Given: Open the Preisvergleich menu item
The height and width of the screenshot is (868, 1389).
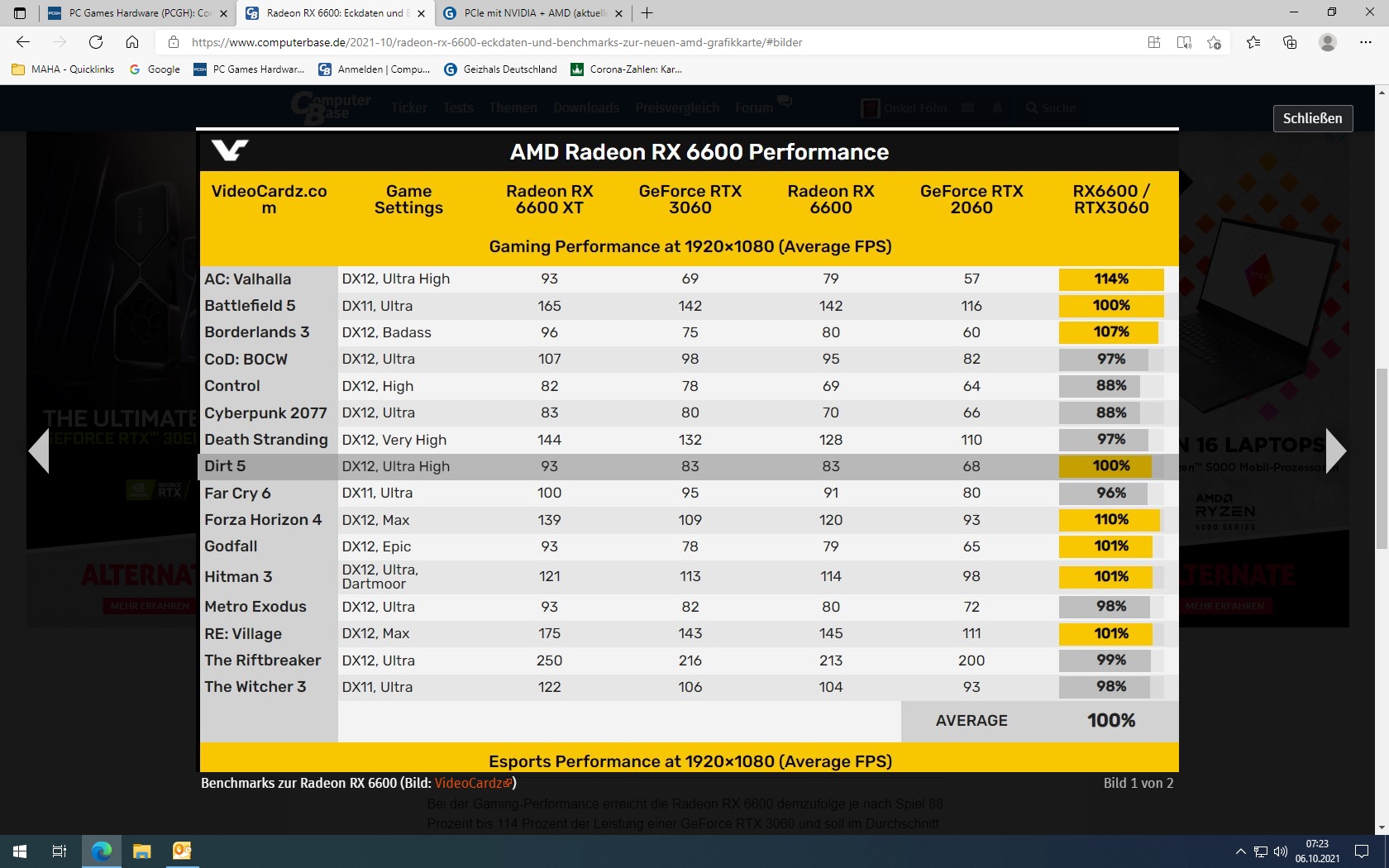Looking at the screenshot, I should (677, 107).
